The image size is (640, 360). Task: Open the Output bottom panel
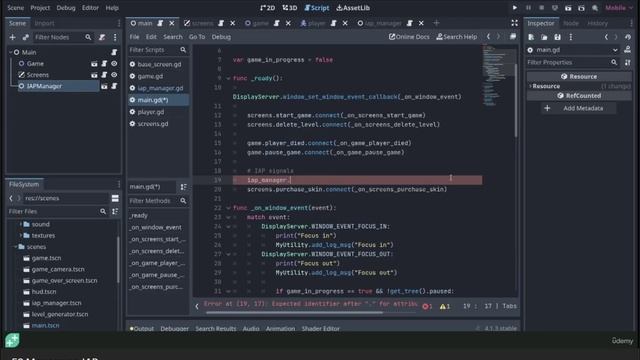(142, 329)
